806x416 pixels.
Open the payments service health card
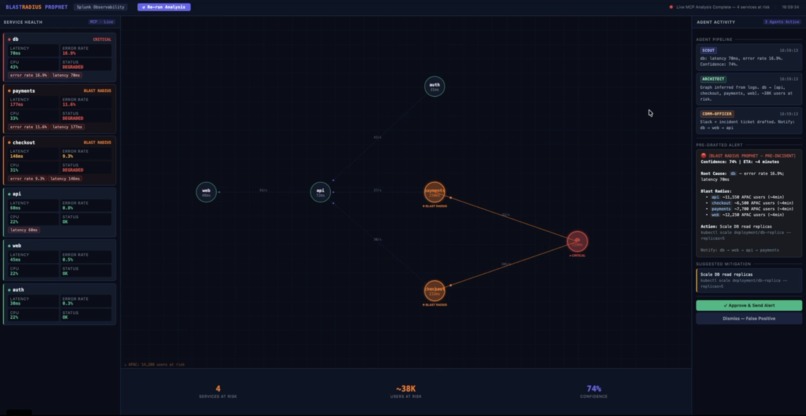[60, 109]
